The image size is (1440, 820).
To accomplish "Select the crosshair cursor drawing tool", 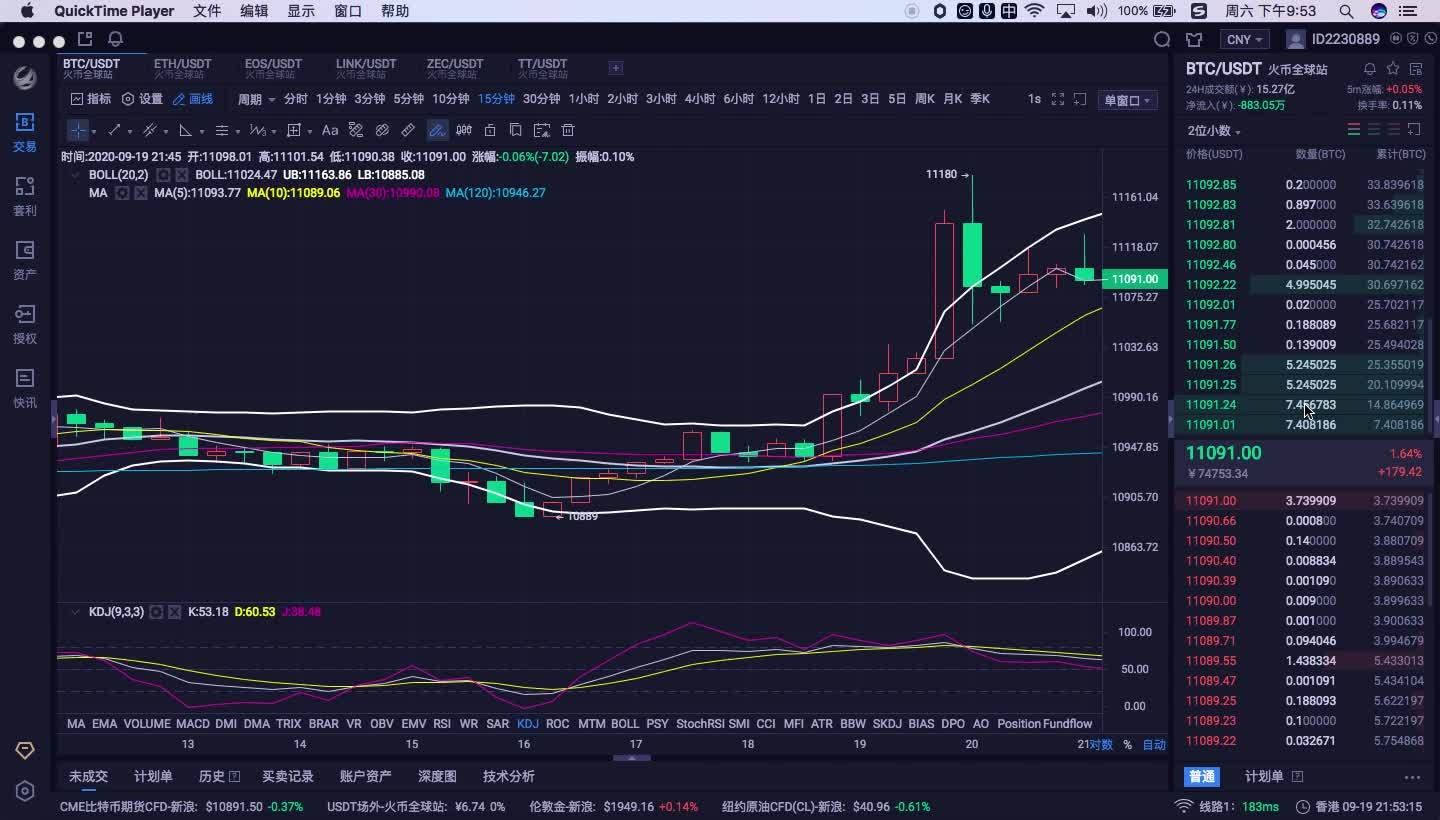I will click(x=78, y=130).
